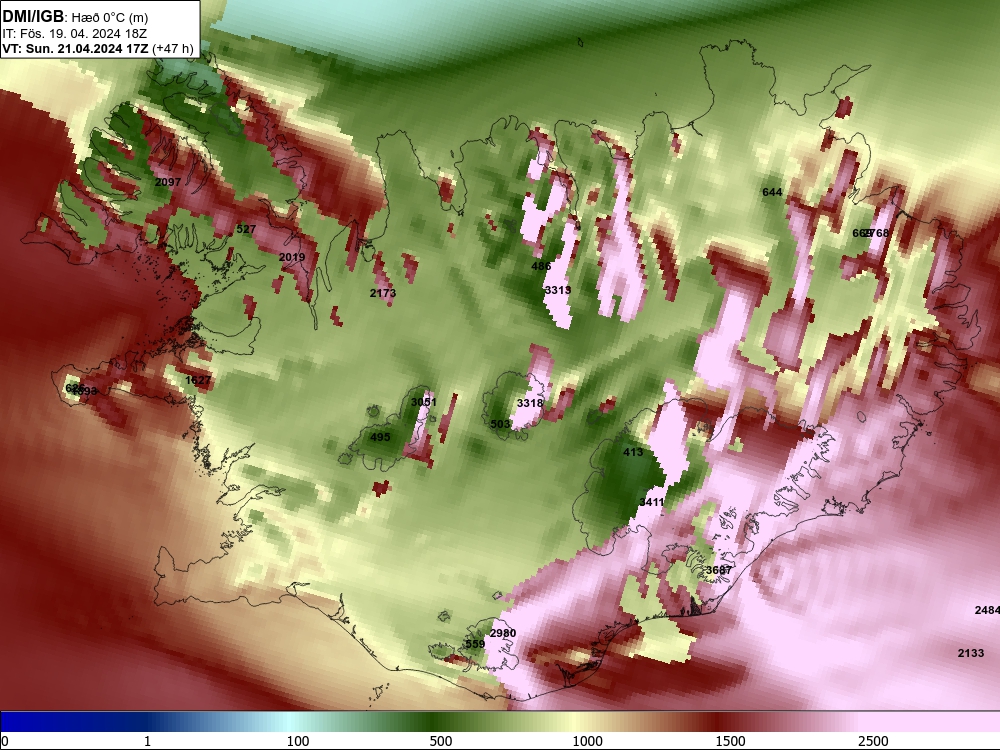Click the map value 3607

pyautogui.click(x=719, y=570)
